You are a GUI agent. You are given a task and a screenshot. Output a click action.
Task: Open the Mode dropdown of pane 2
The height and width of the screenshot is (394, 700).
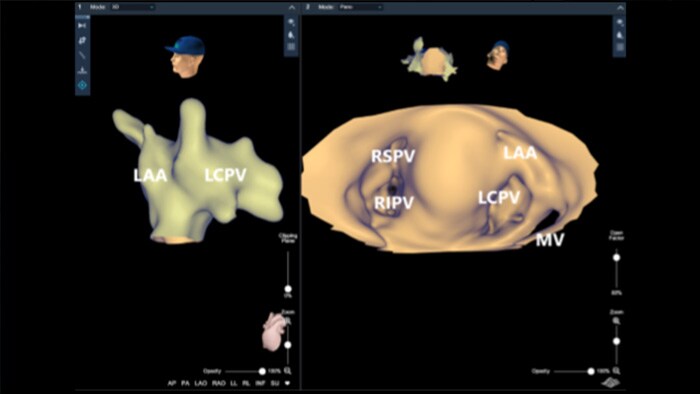(x=360, y=7)
